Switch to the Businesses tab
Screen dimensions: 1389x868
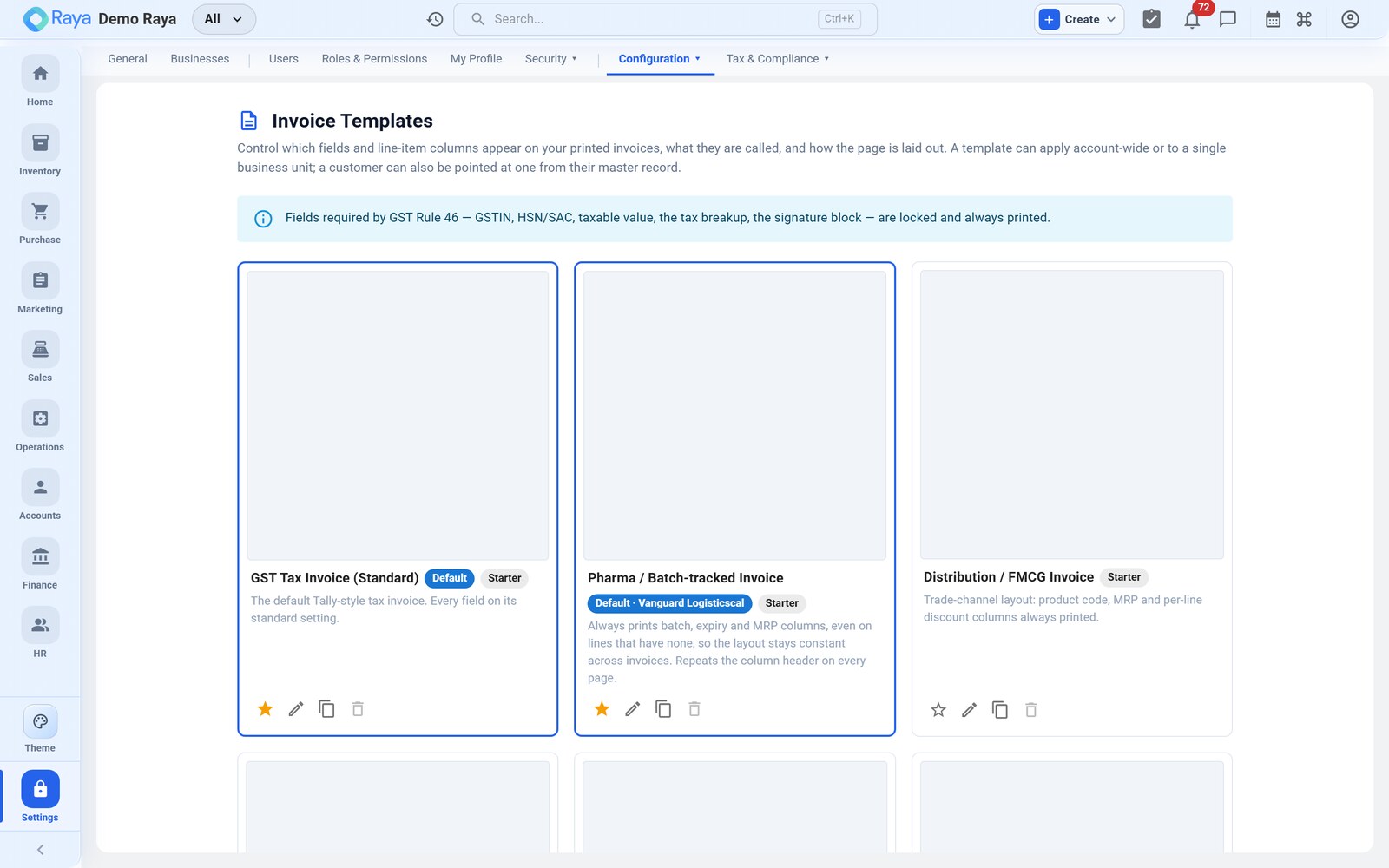click(x=200, y=59)
